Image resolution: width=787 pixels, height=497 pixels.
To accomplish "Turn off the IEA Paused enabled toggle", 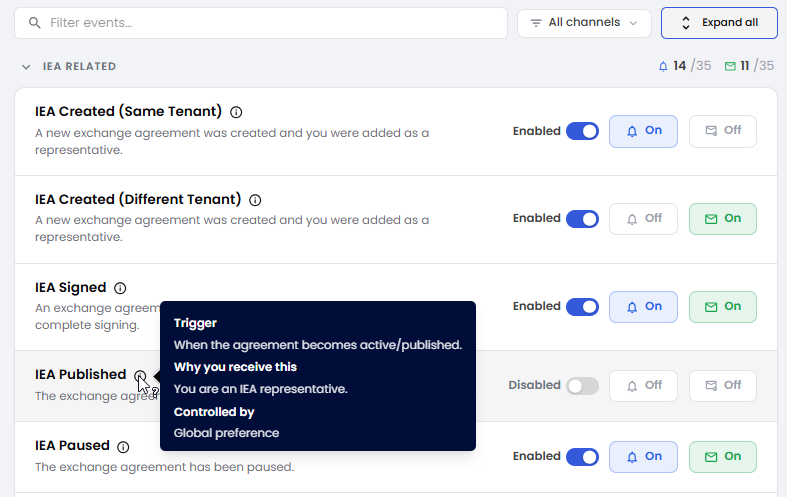I will 582,457.
